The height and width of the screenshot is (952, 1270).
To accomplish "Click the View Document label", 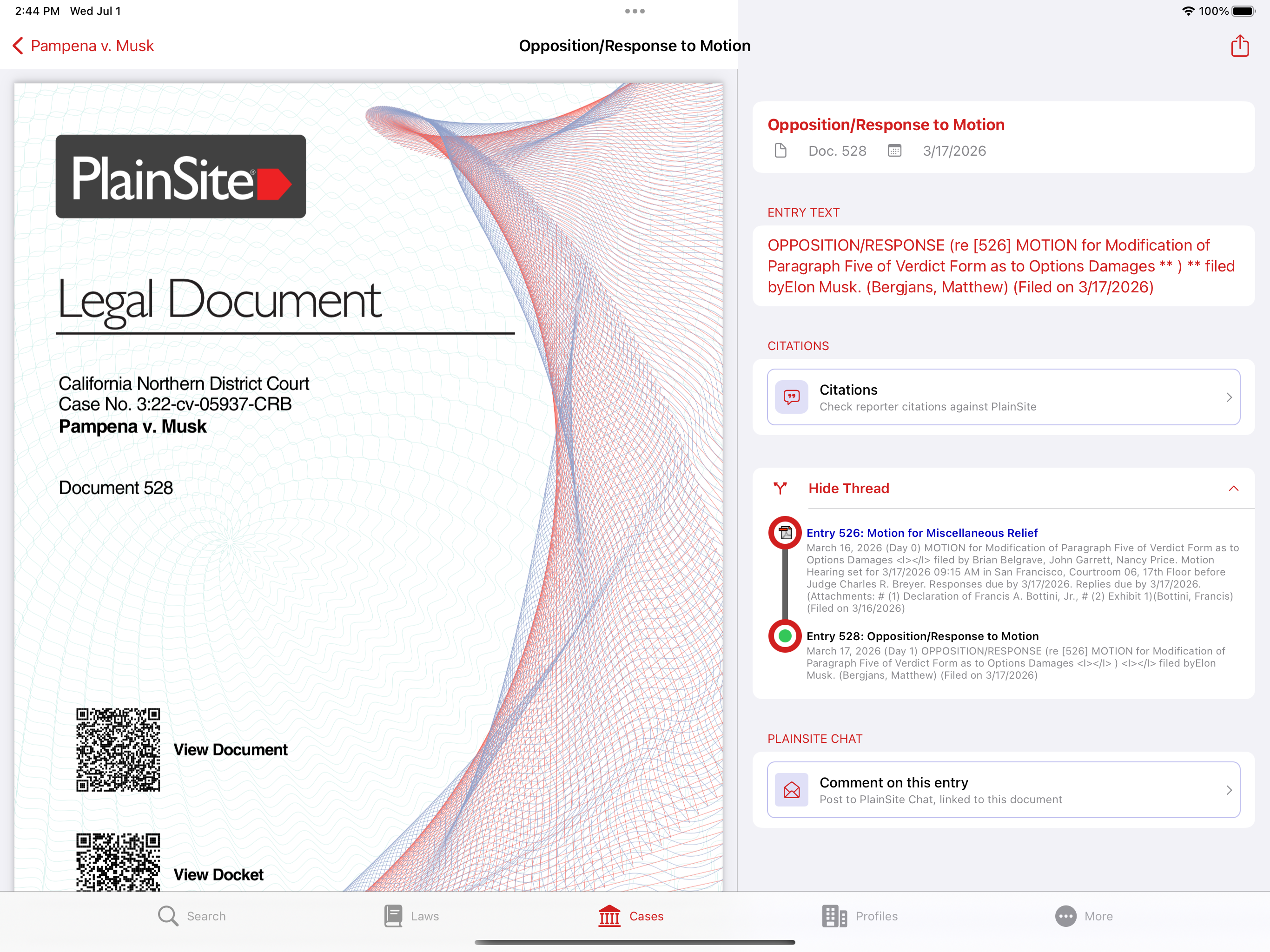I will click(230, 749).
